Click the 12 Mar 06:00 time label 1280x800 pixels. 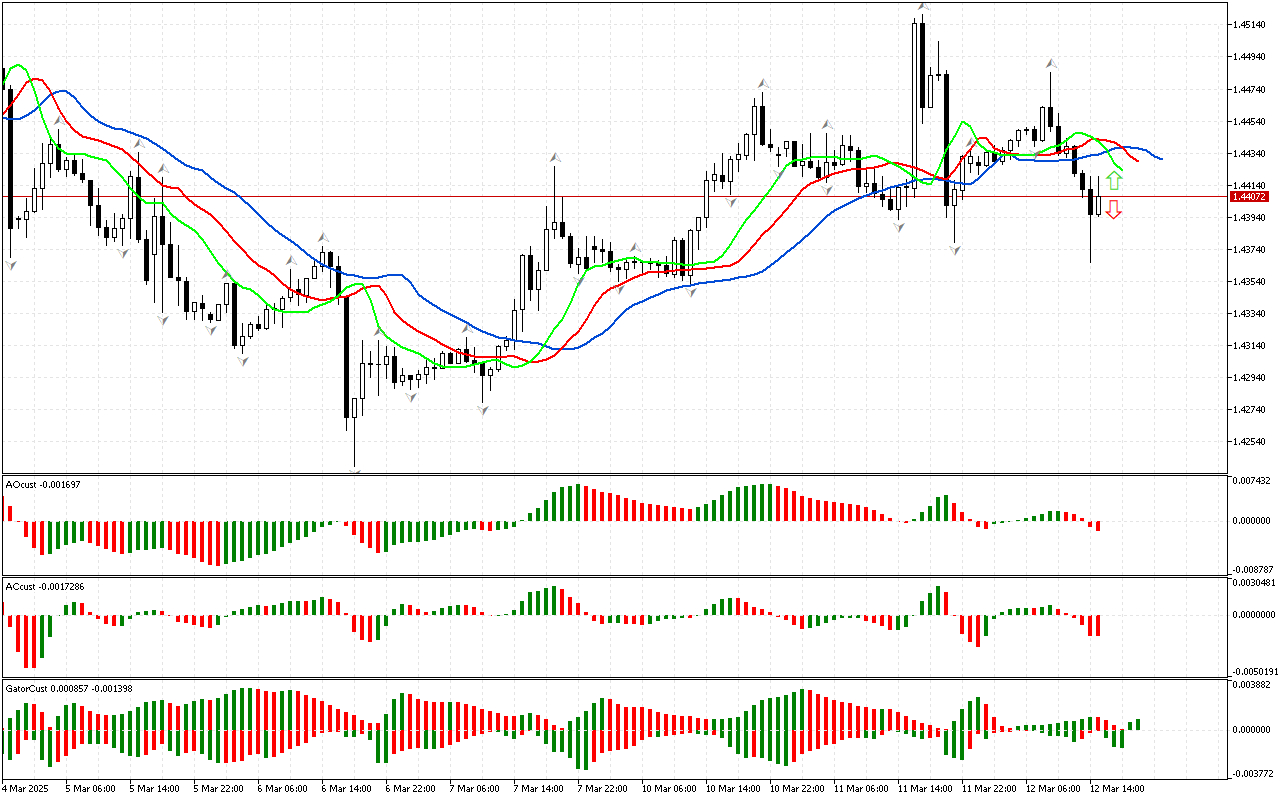point(1053,788)
